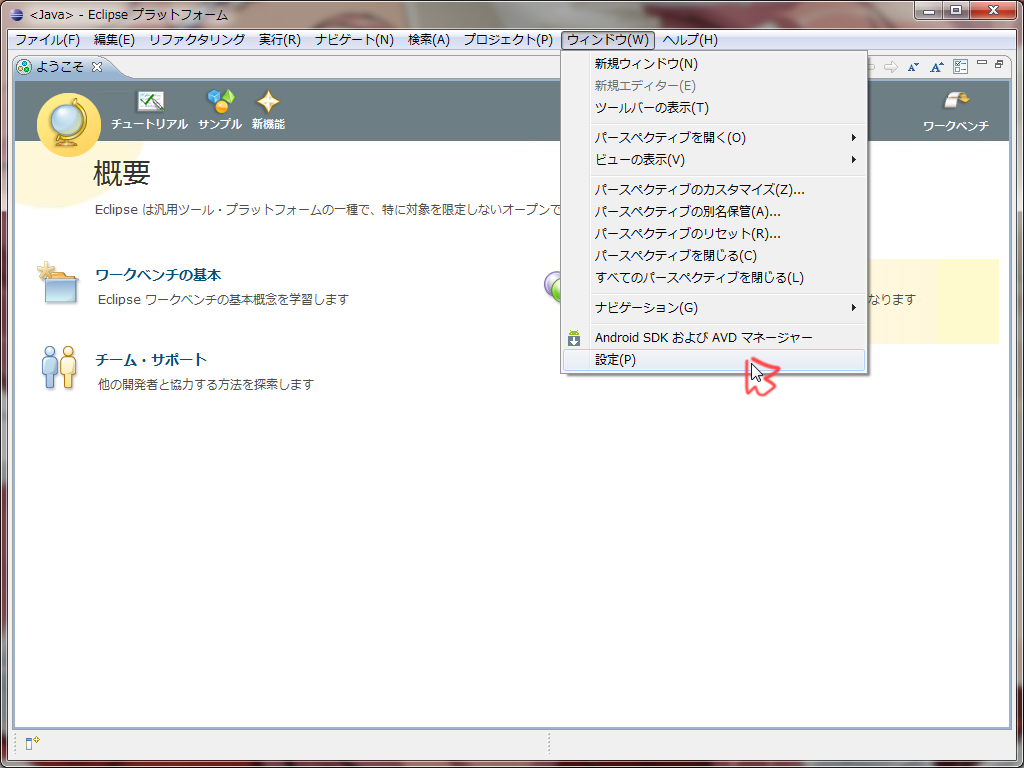Go to ワークベンチ (Workbench) via its icon
The width and height of the screenshot is (1024, 768).
[x=957, y=101]
